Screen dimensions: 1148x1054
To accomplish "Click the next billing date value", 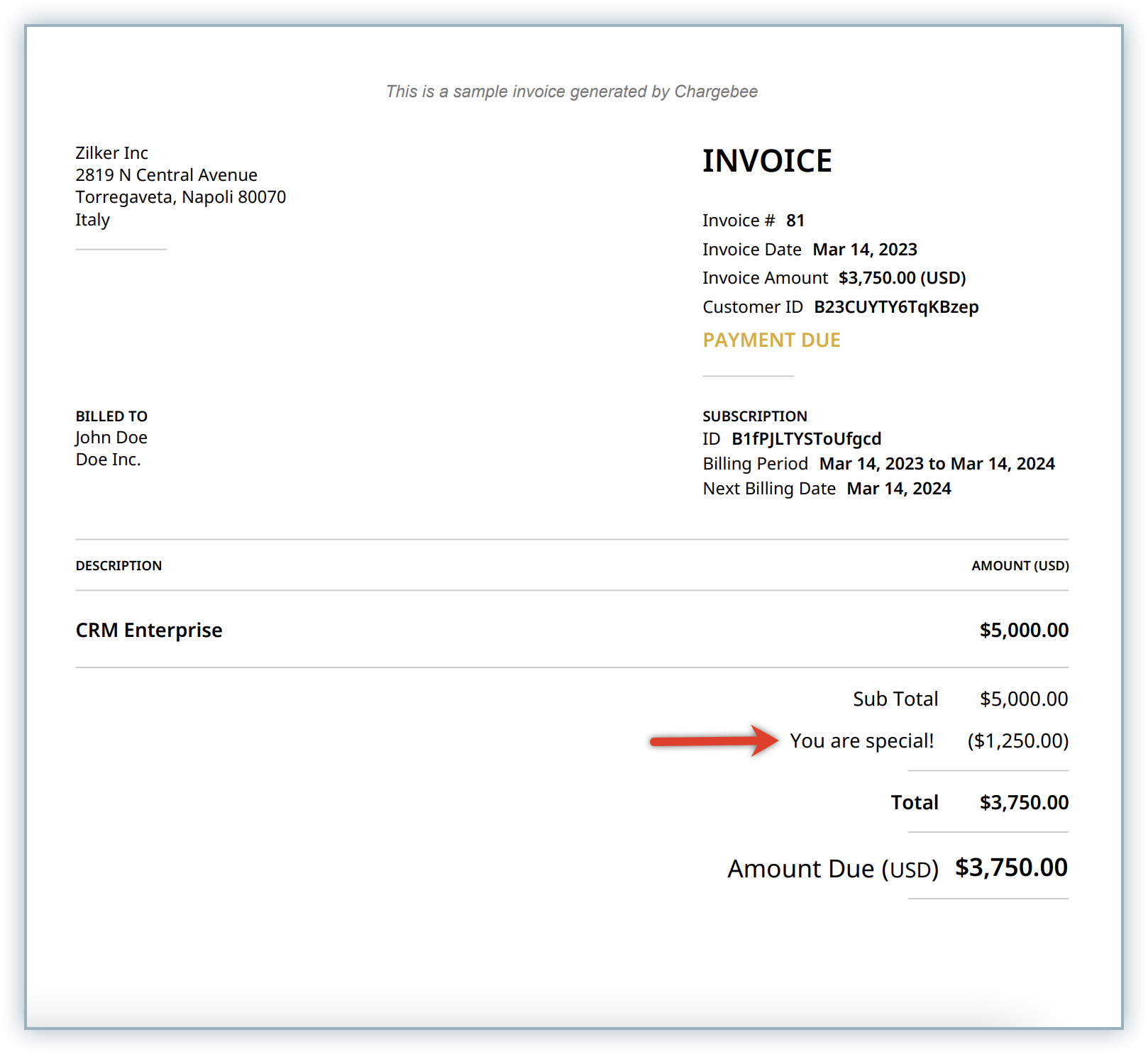I will [898, 489].
